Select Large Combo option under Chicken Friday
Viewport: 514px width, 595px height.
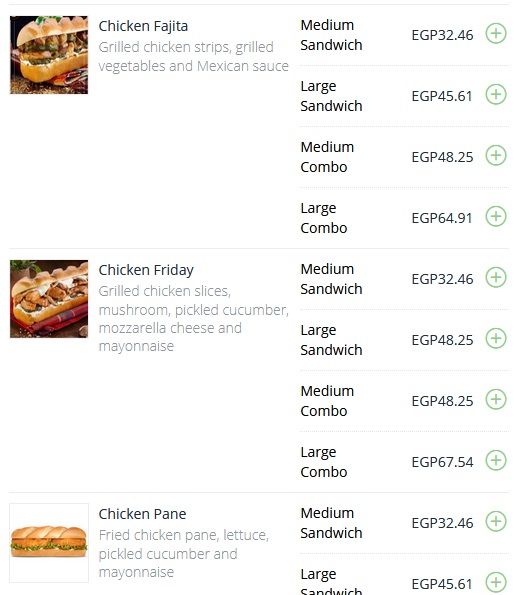[324, 462]
